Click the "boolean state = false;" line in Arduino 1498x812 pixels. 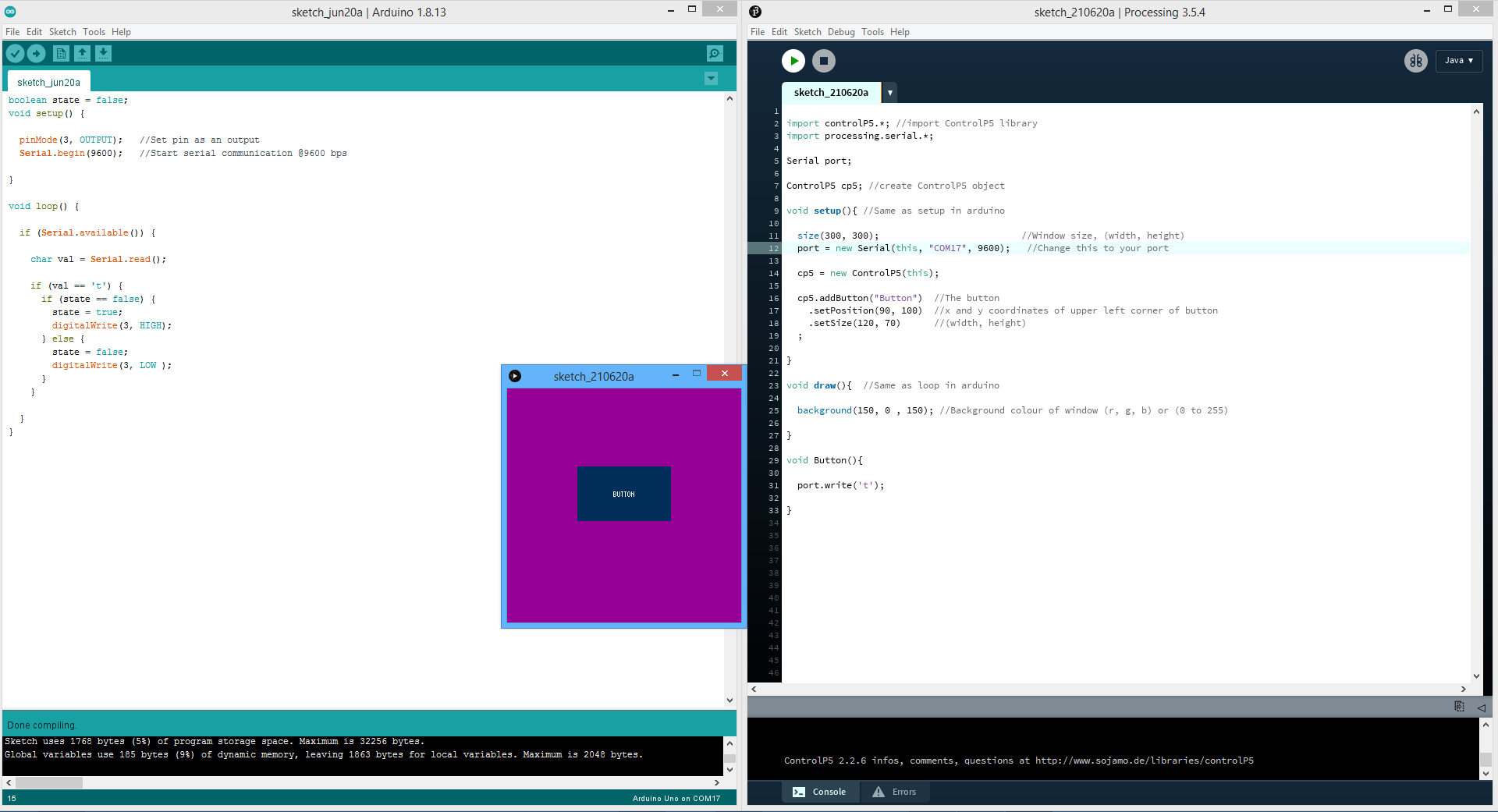pyautogui.click(x=68, y=100)
